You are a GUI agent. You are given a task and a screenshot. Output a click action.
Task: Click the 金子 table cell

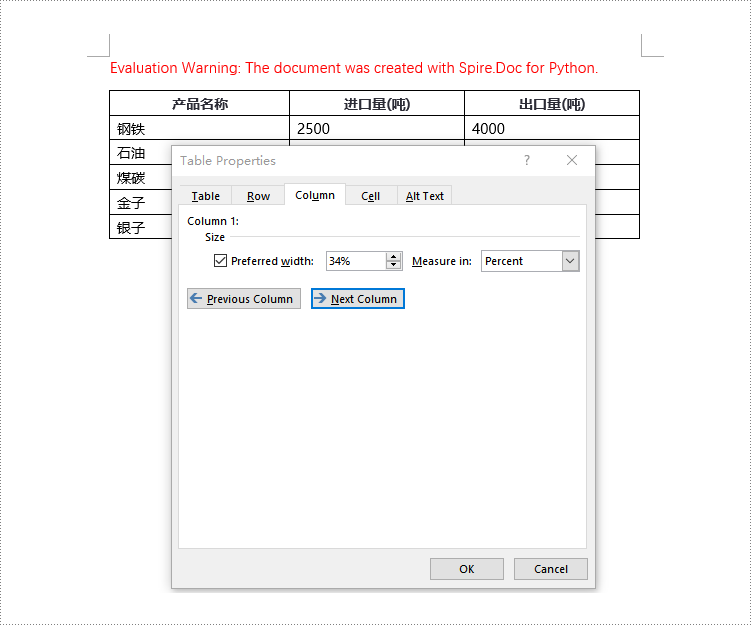(140, 203)
